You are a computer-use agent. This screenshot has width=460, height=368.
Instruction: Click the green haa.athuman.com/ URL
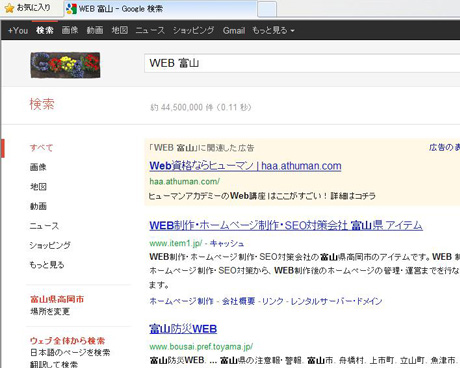point(184,182)
